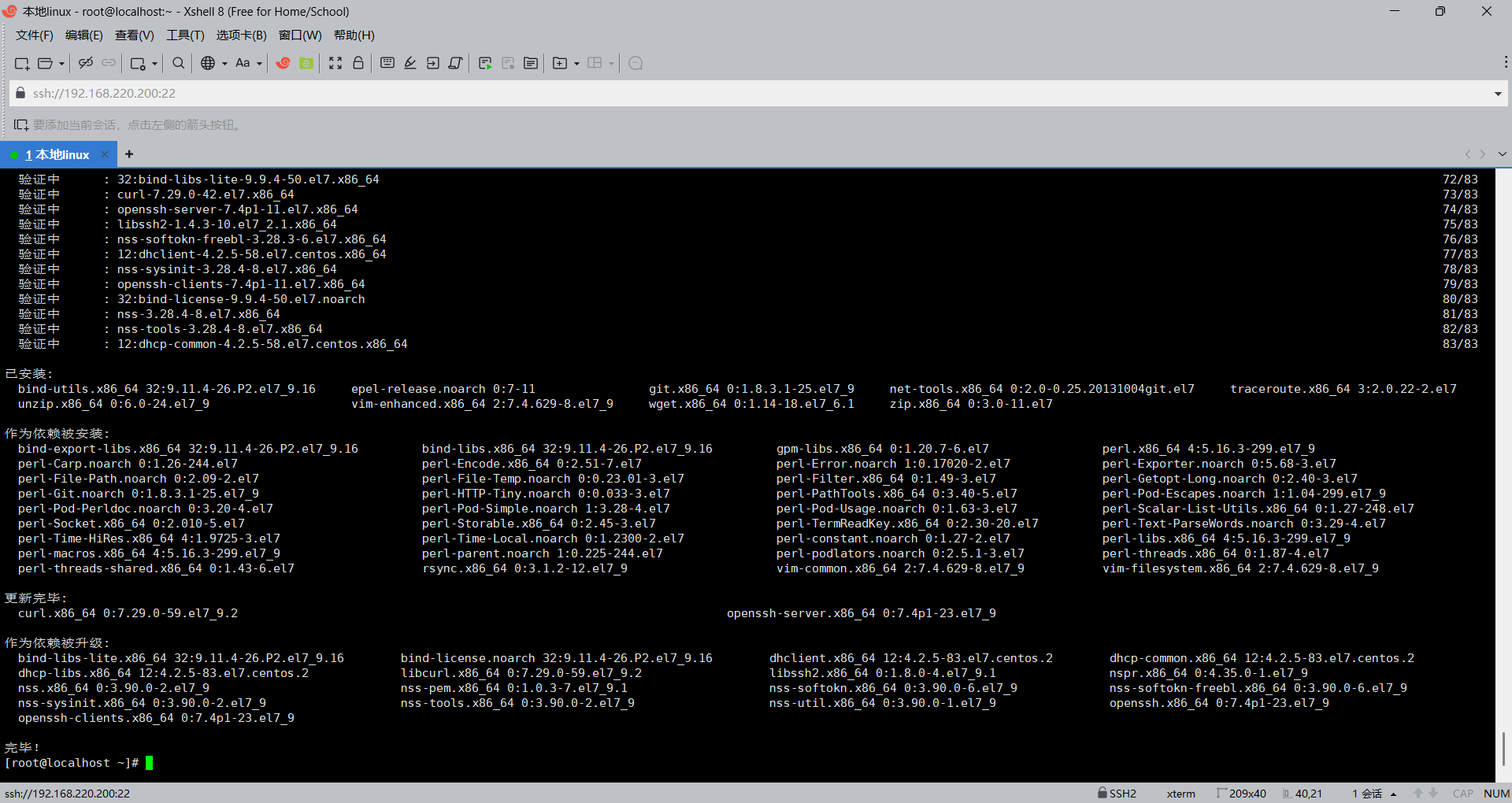Expand the session properties dropdown arrow
The height and width of the screenshot is (803, 1512).
pos(154,64)
